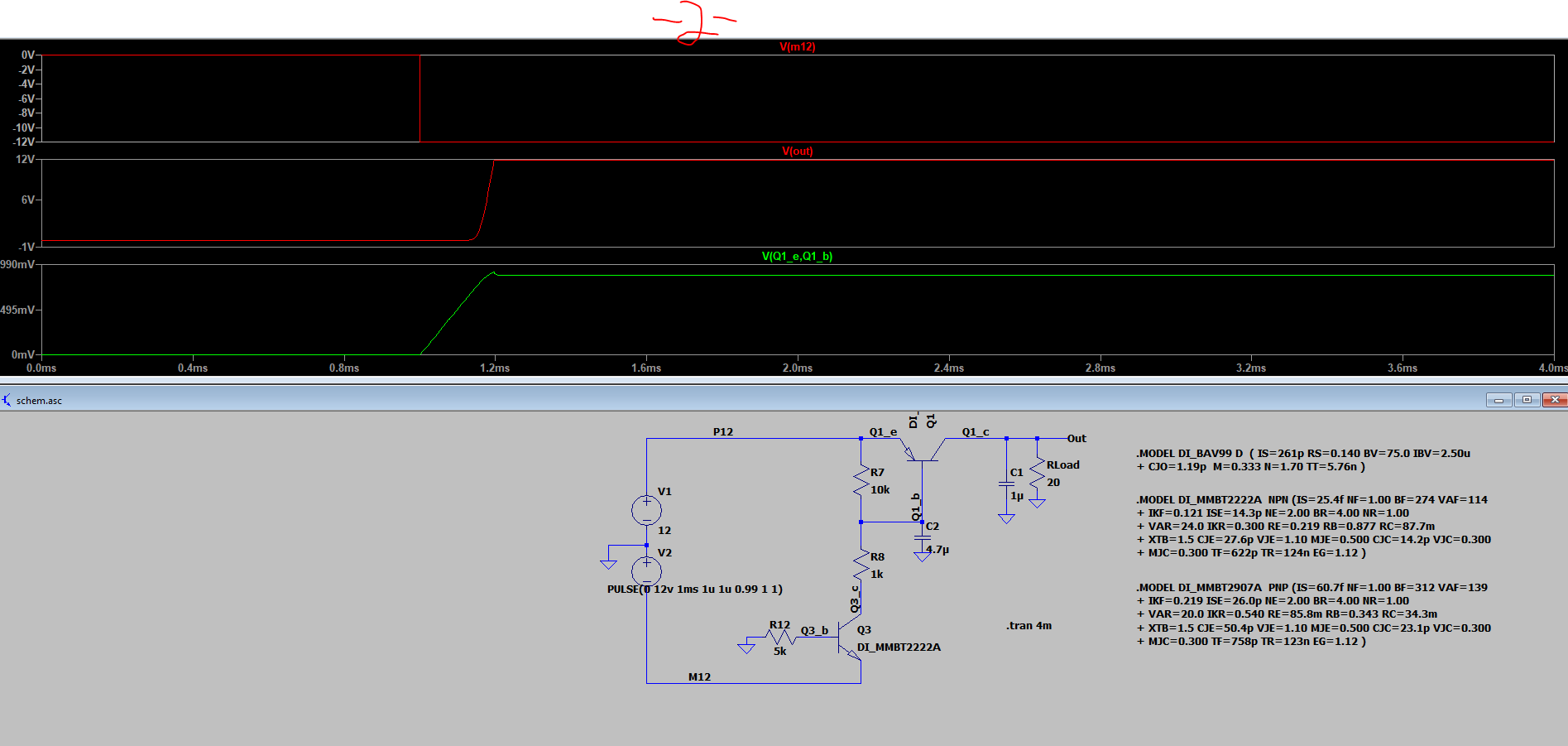This screenshot has width=1568, height=746.
Task: Click the 1k value of R8
Action: (876, 575)
